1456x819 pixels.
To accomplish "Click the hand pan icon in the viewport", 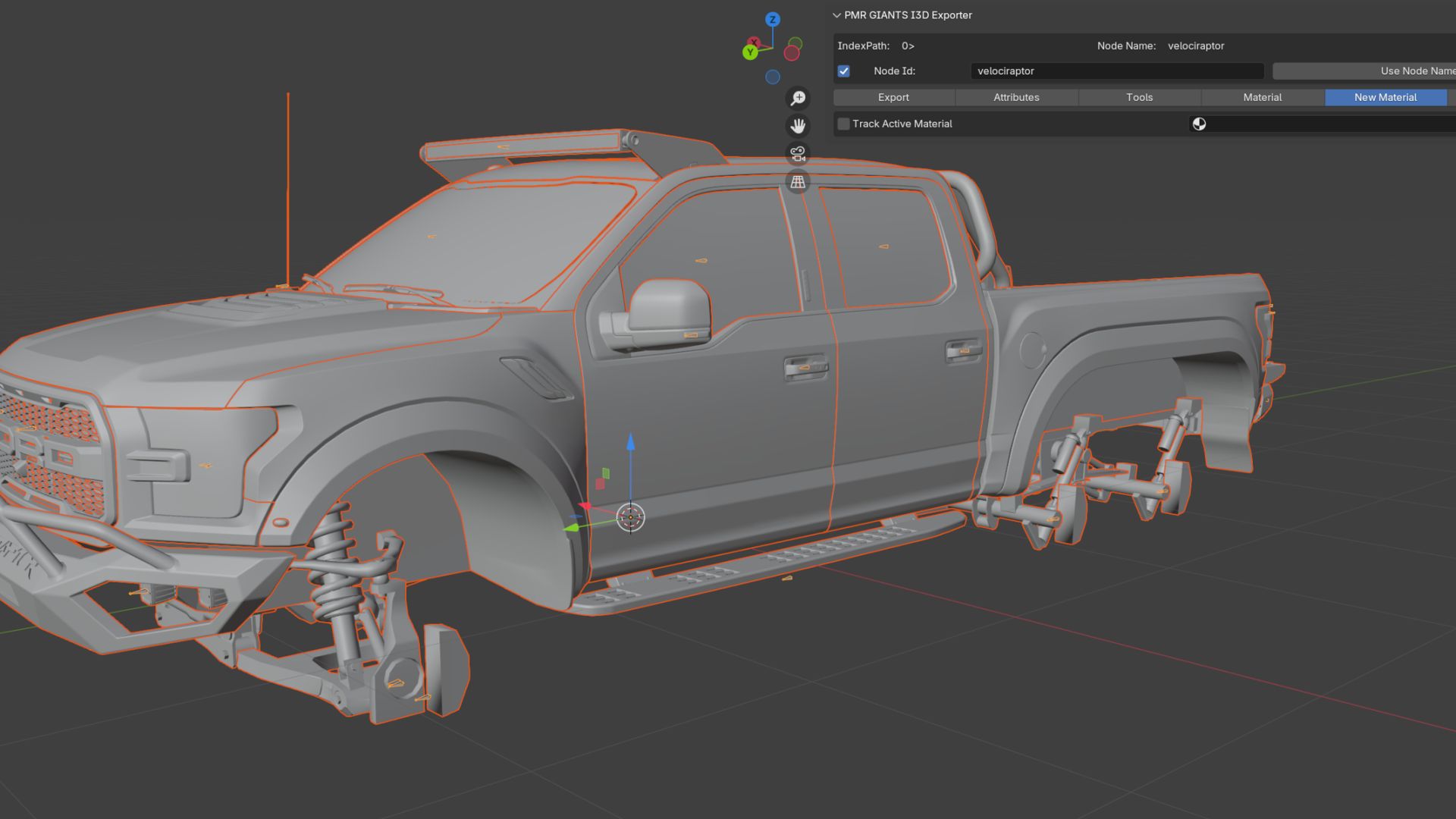I will [798, 127].
